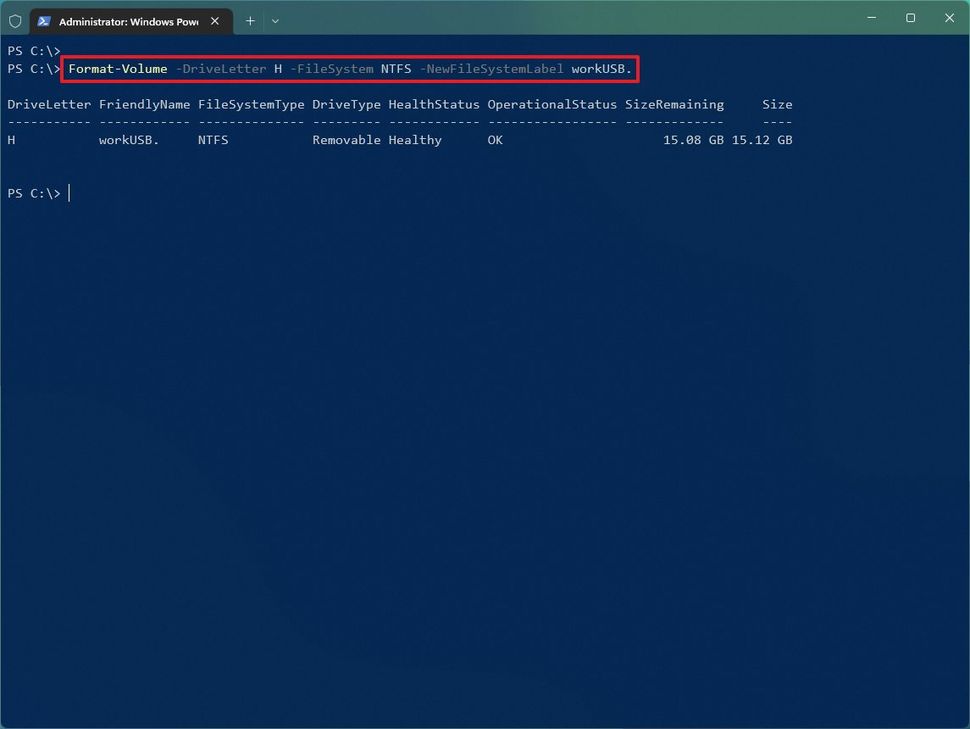Image resolution: width=970 pixels, height=729 pixels.
Task: Close the Administrator PowerShell tab
Action: [214, 20]
